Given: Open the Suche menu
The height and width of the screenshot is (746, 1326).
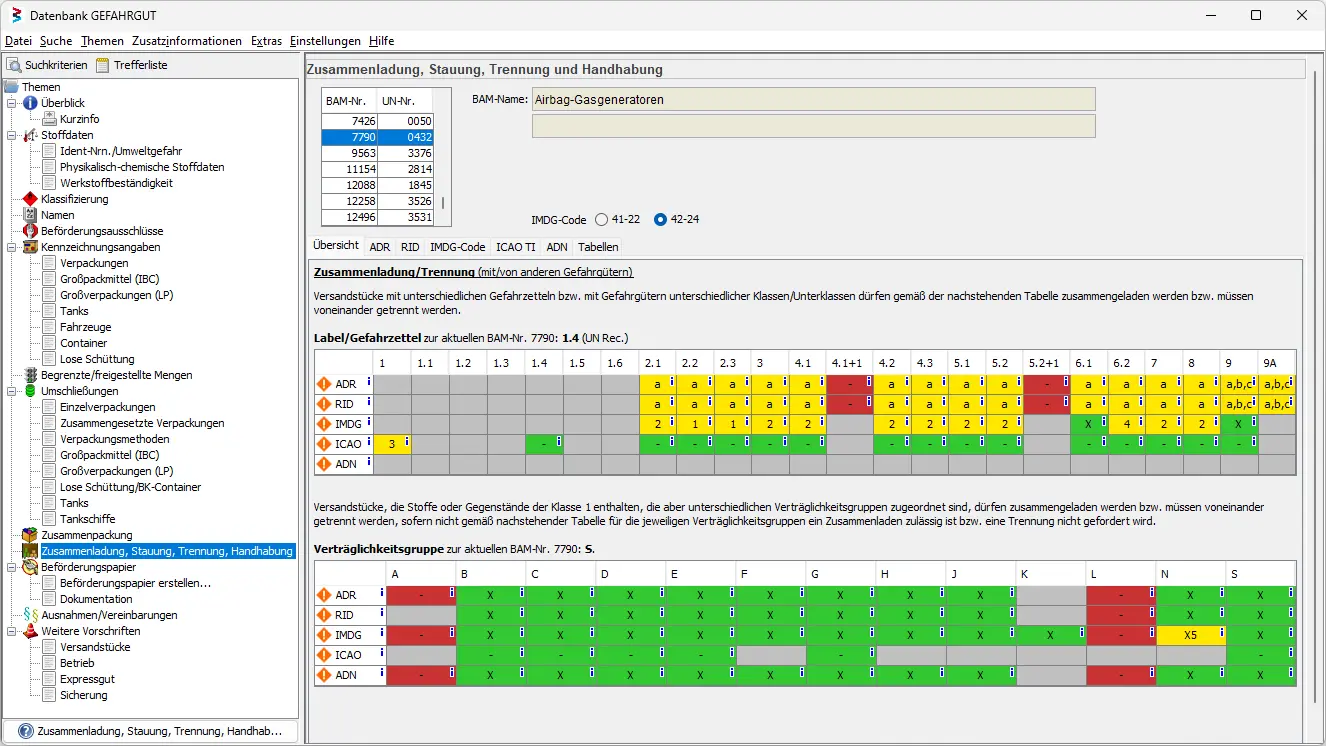Looking at the screenshot, I should click(56, 41).
